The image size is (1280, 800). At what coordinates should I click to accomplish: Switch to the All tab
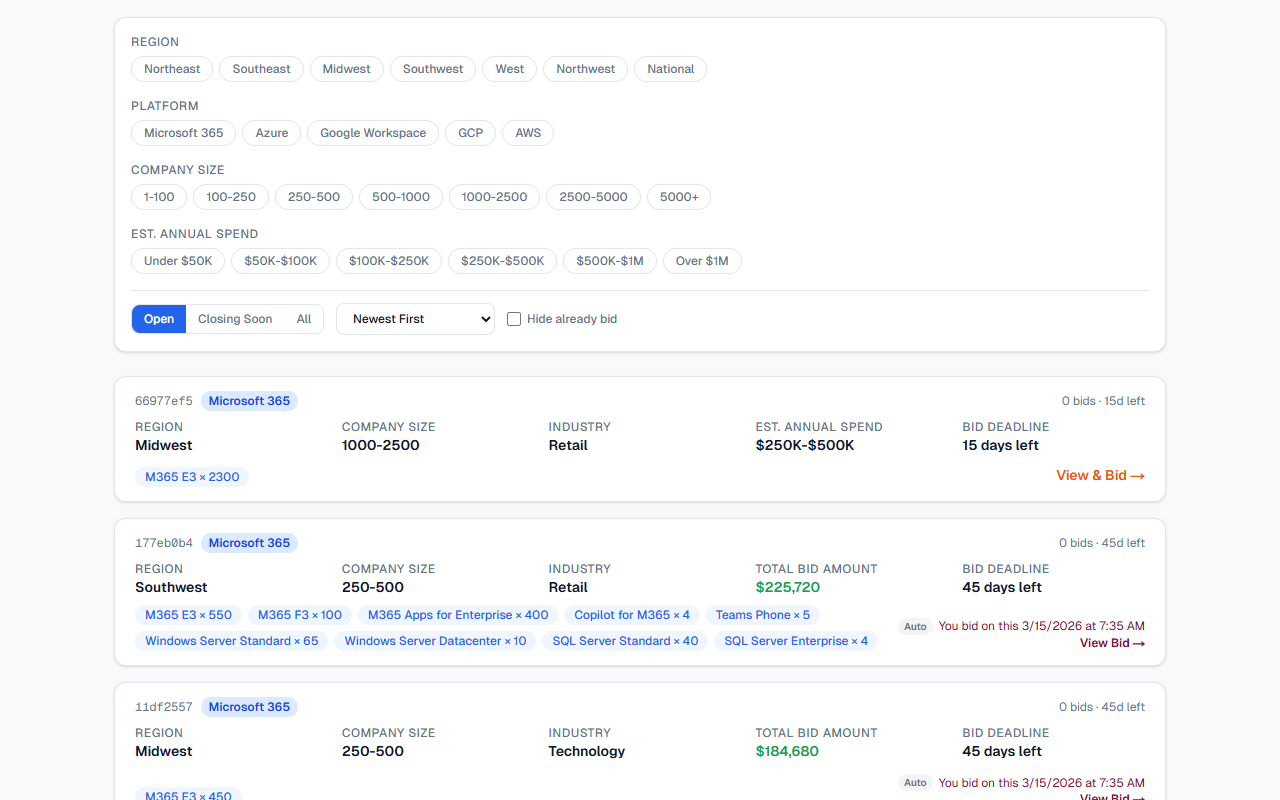click(x=304, y=319)
